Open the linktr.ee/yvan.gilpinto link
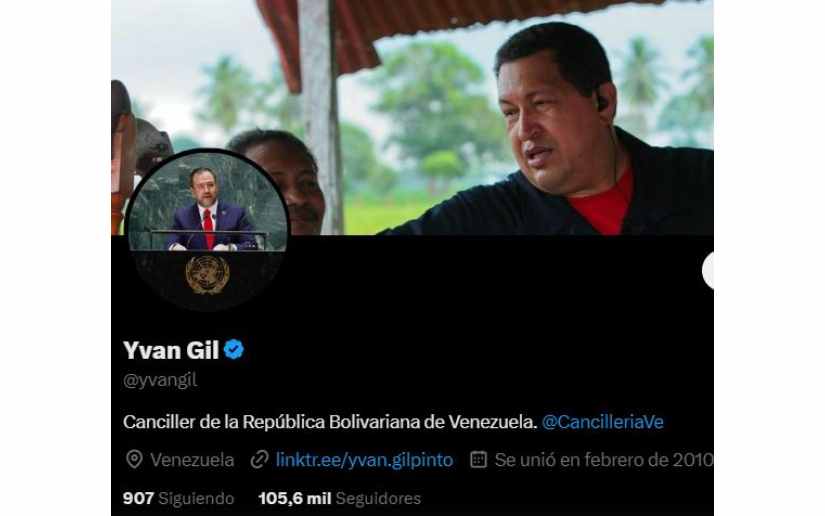The image size is (825, 516). click(364, 460)
